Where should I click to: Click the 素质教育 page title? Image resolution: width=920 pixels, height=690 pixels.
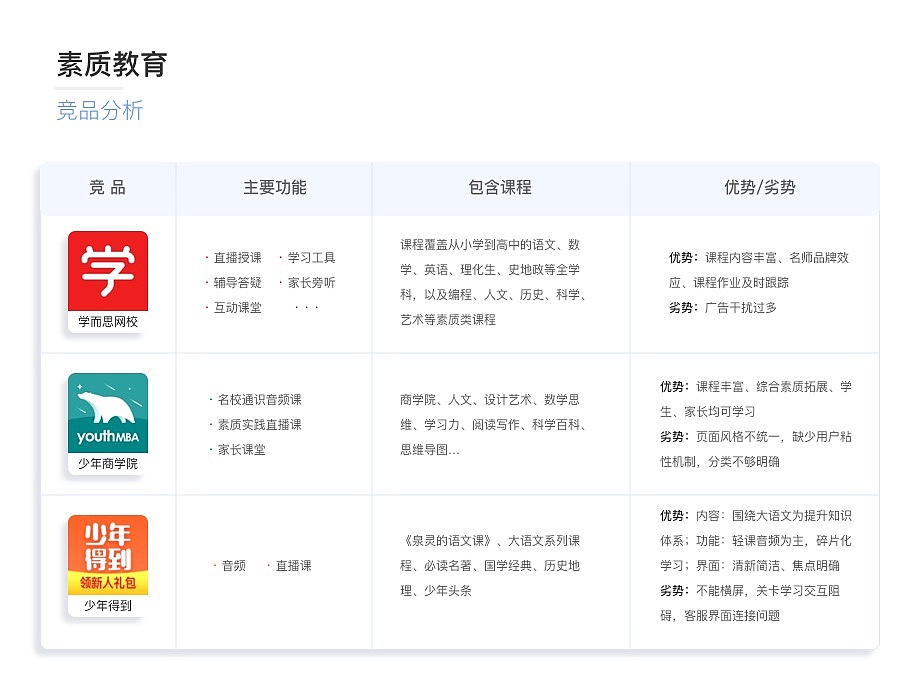point(112,65)
